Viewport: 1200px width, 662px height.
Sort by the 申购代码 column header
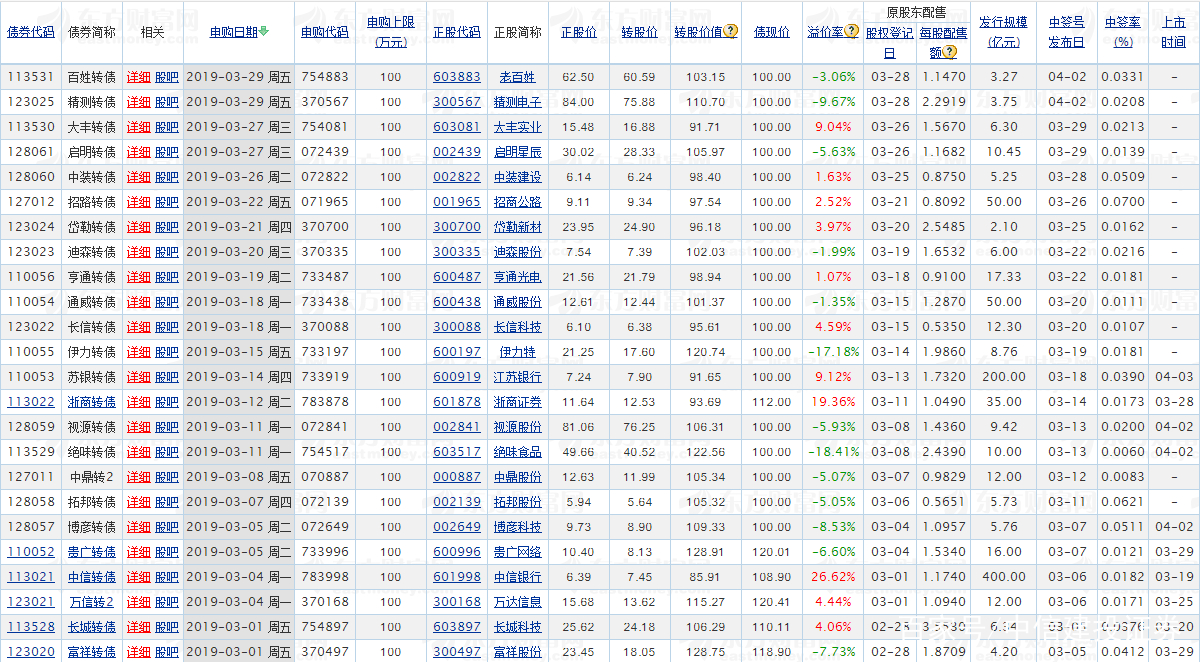[x=325, y=32]
